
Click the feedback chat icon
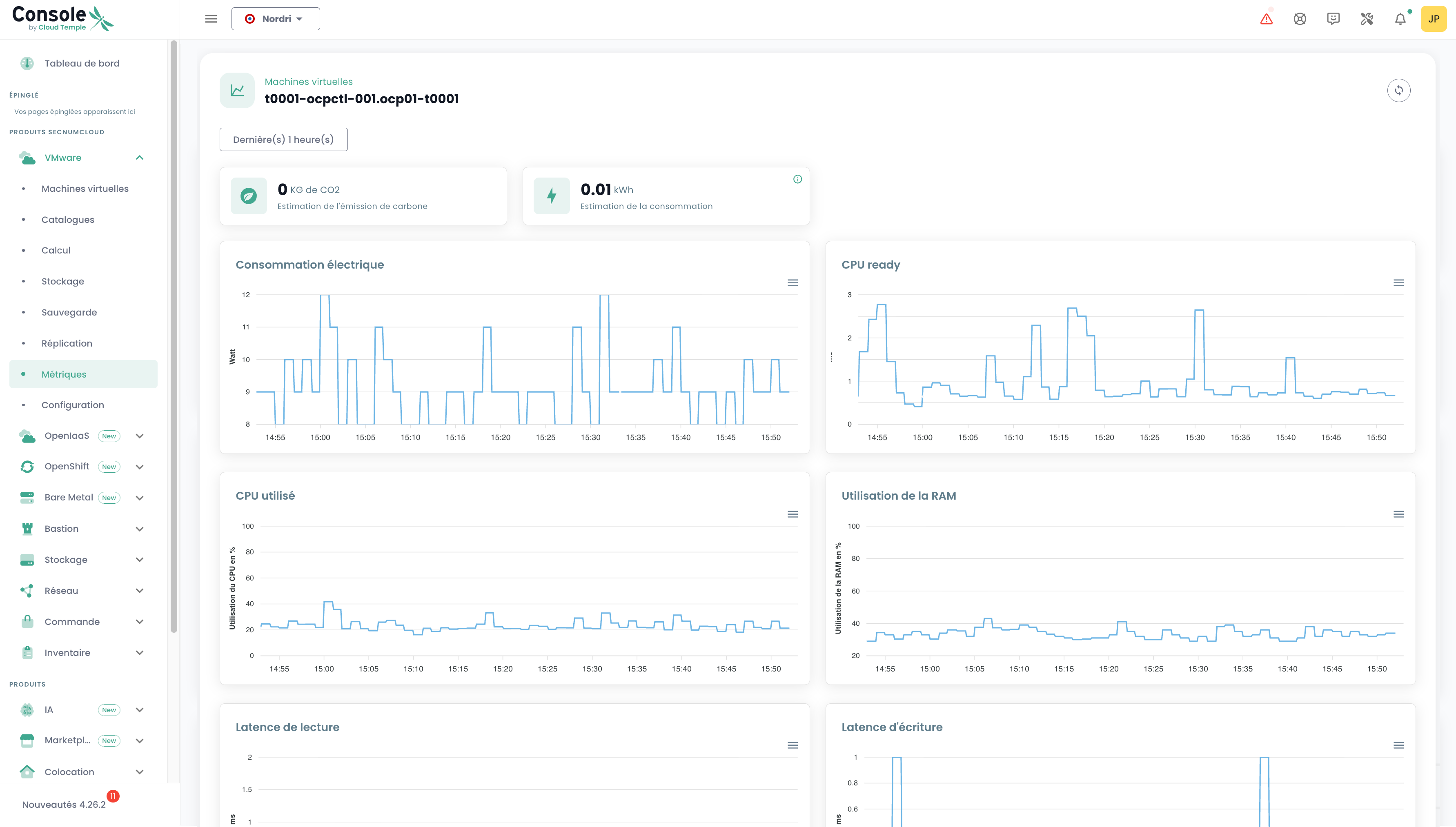click(x=1333, y=19)
